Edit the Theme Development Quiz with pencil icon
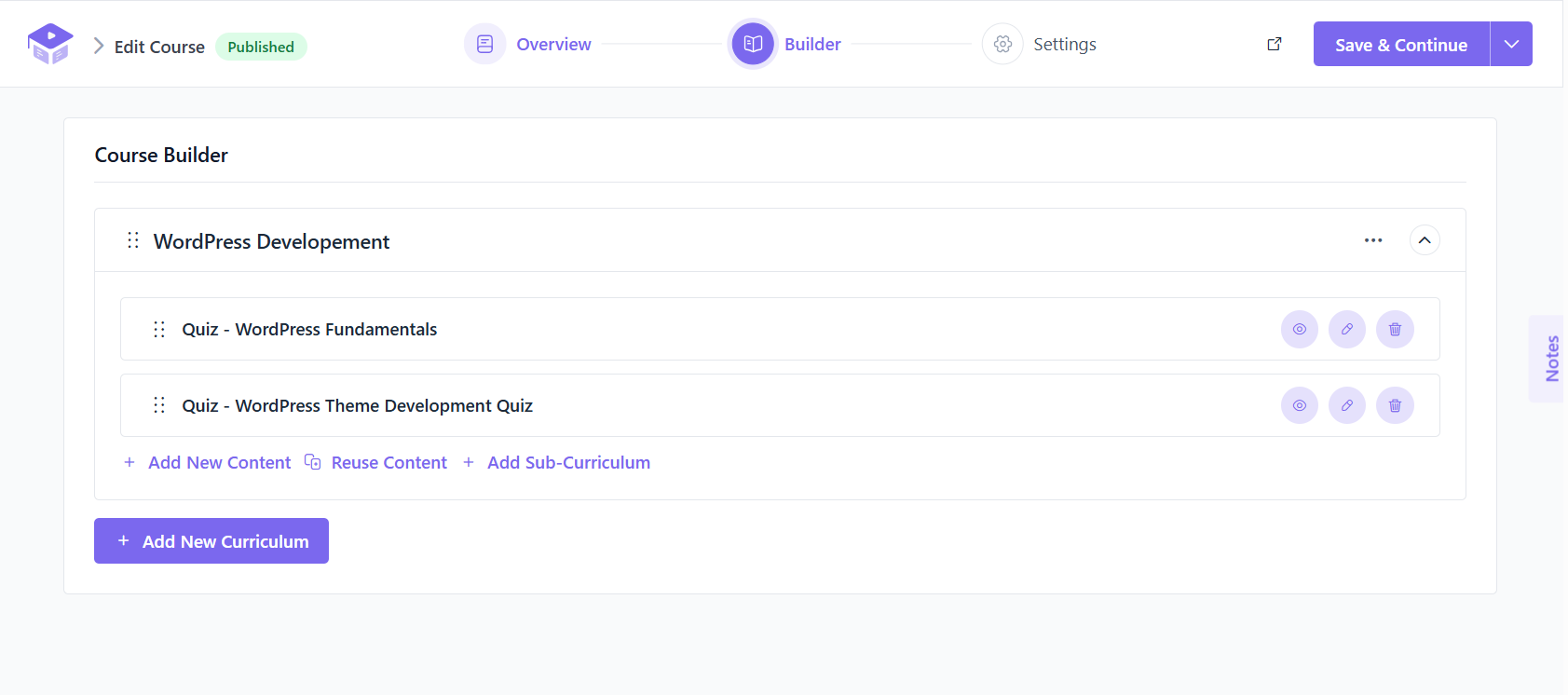 click(1347, 405)
